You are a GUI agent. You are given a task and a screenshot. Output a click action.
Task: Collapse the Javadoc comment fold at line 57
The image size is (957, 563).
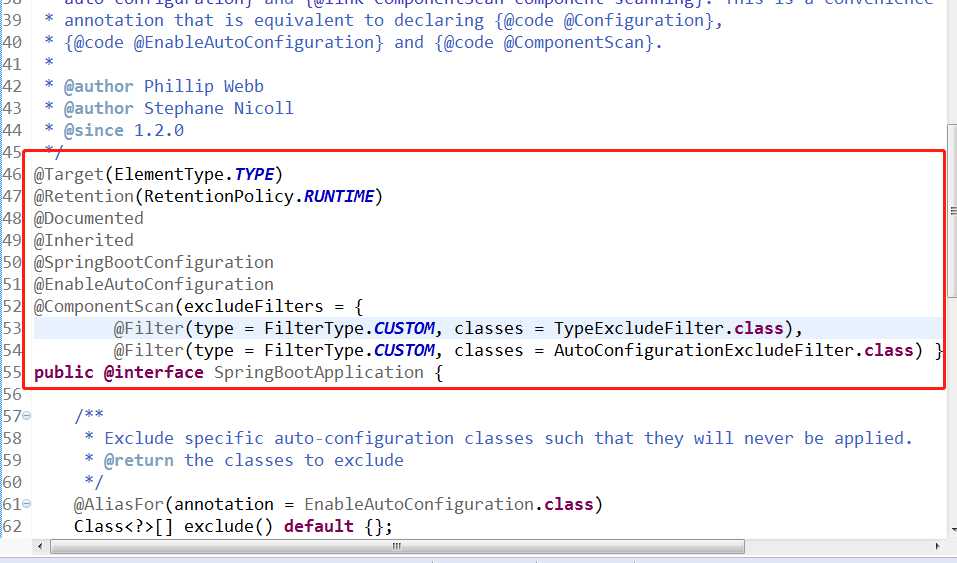[x=27, y=416]
